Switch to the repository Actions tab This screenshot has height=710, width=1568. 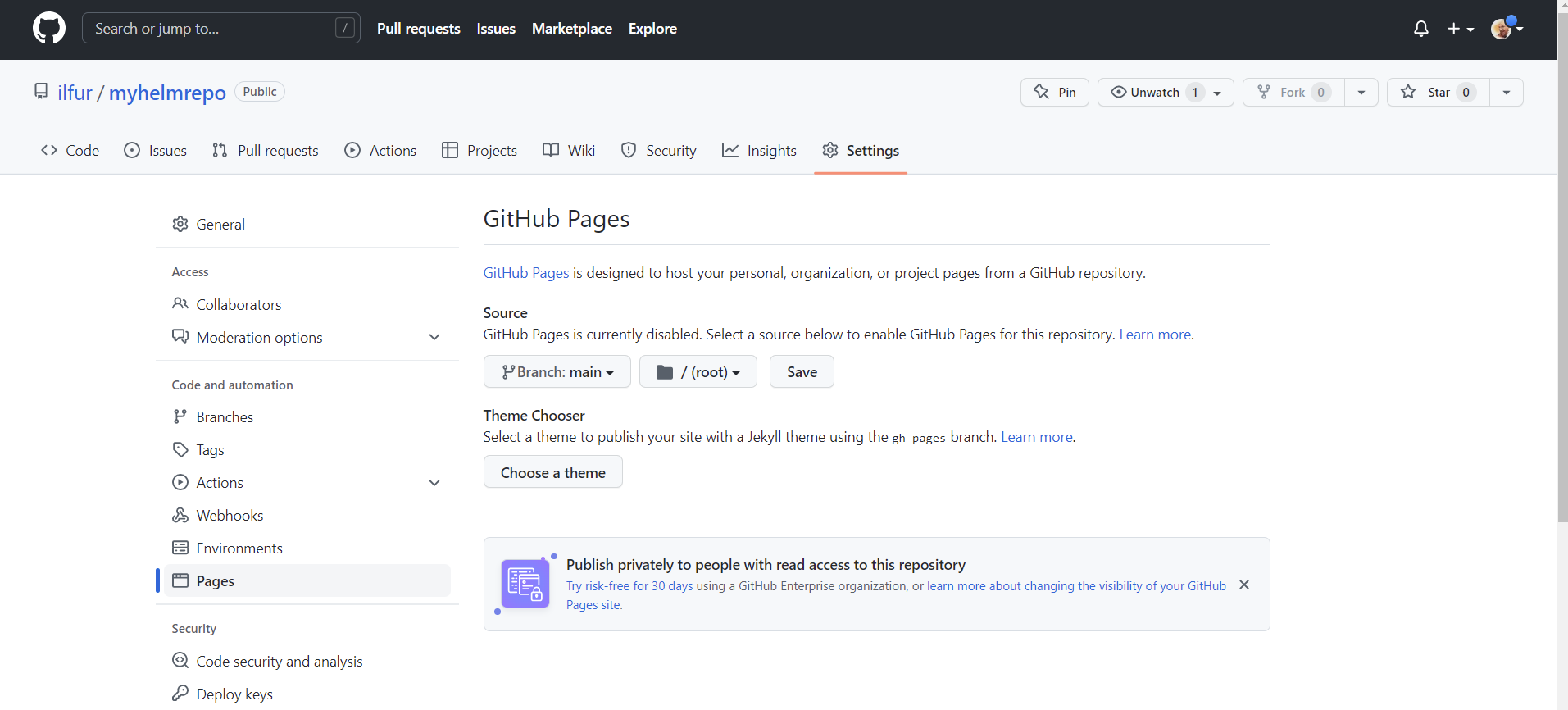380,150
